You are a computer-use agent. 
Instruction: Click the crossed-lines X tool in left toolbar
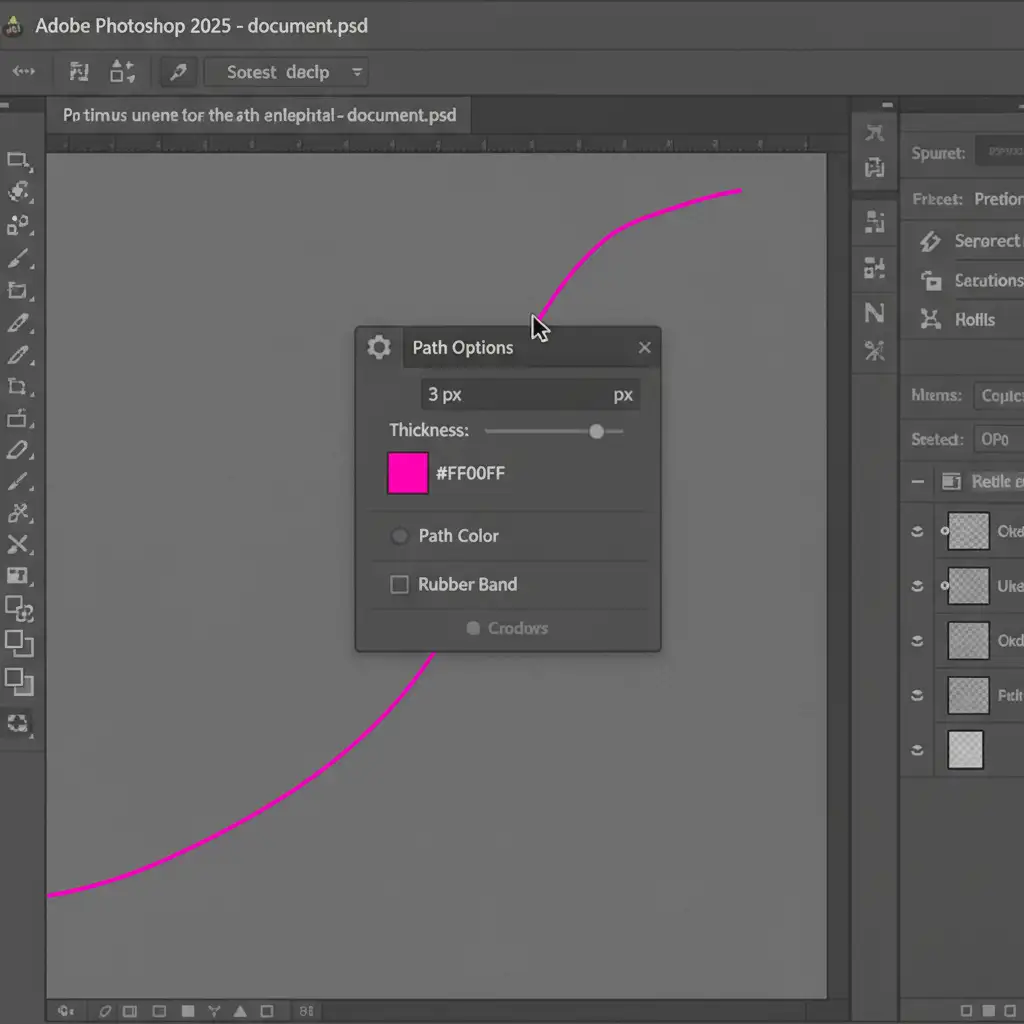18,545
